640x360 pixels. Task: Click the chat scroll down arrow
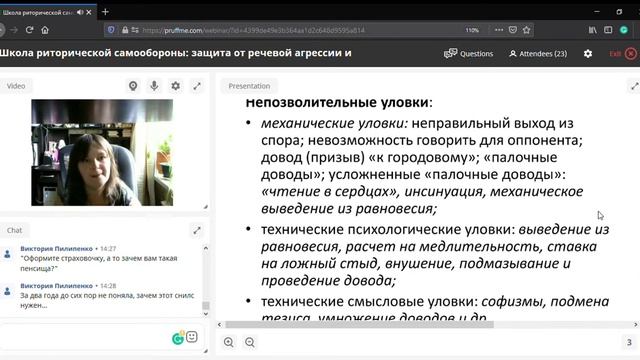point(206,313)
